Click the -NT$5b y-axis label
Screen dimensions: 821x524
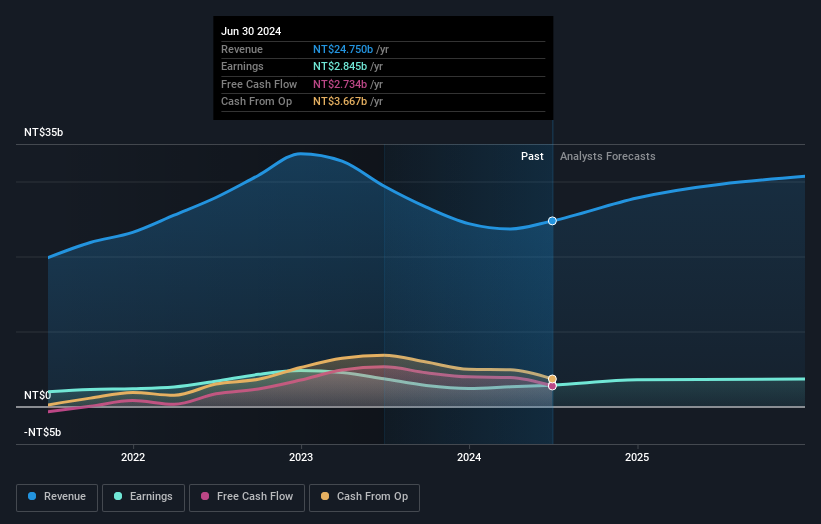pos(42,432)
